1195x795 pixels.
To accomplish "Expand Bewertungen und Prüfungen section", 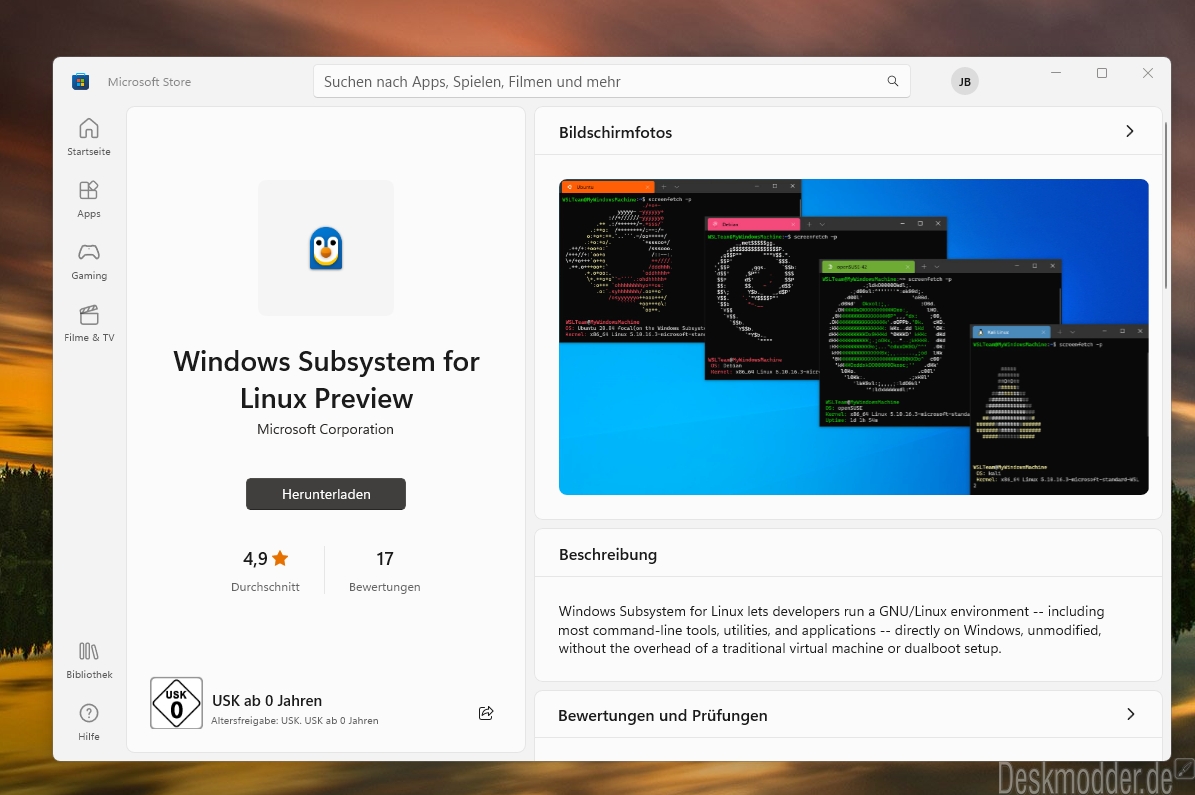I will click(1130, 714).
